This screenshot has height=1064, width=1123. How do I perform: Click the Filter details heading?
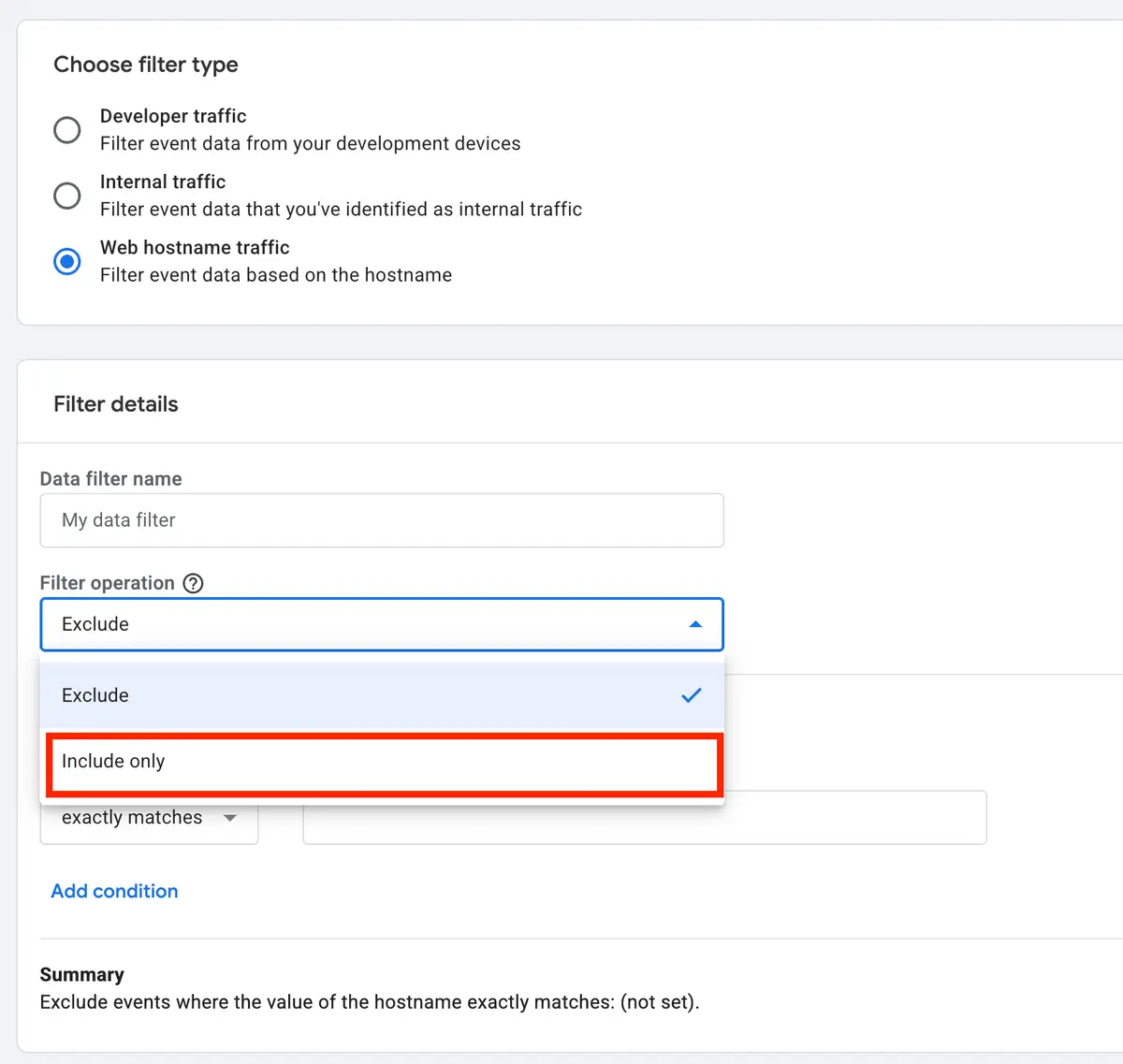pos(116,404)
